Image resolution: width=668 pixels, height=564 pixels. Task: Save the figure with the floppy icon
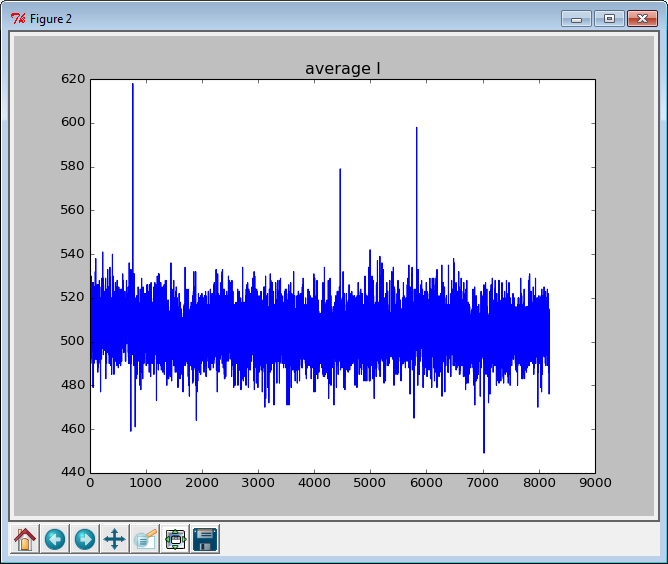pos(205,539)
